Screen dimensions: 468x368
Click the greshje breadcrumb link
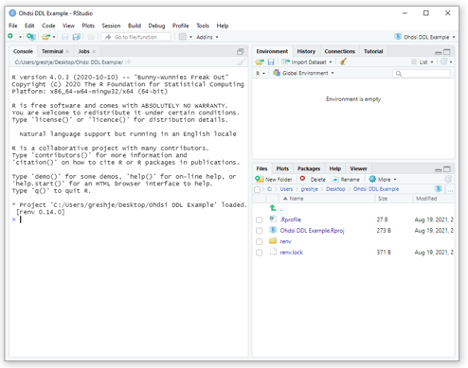click(309, 189)
